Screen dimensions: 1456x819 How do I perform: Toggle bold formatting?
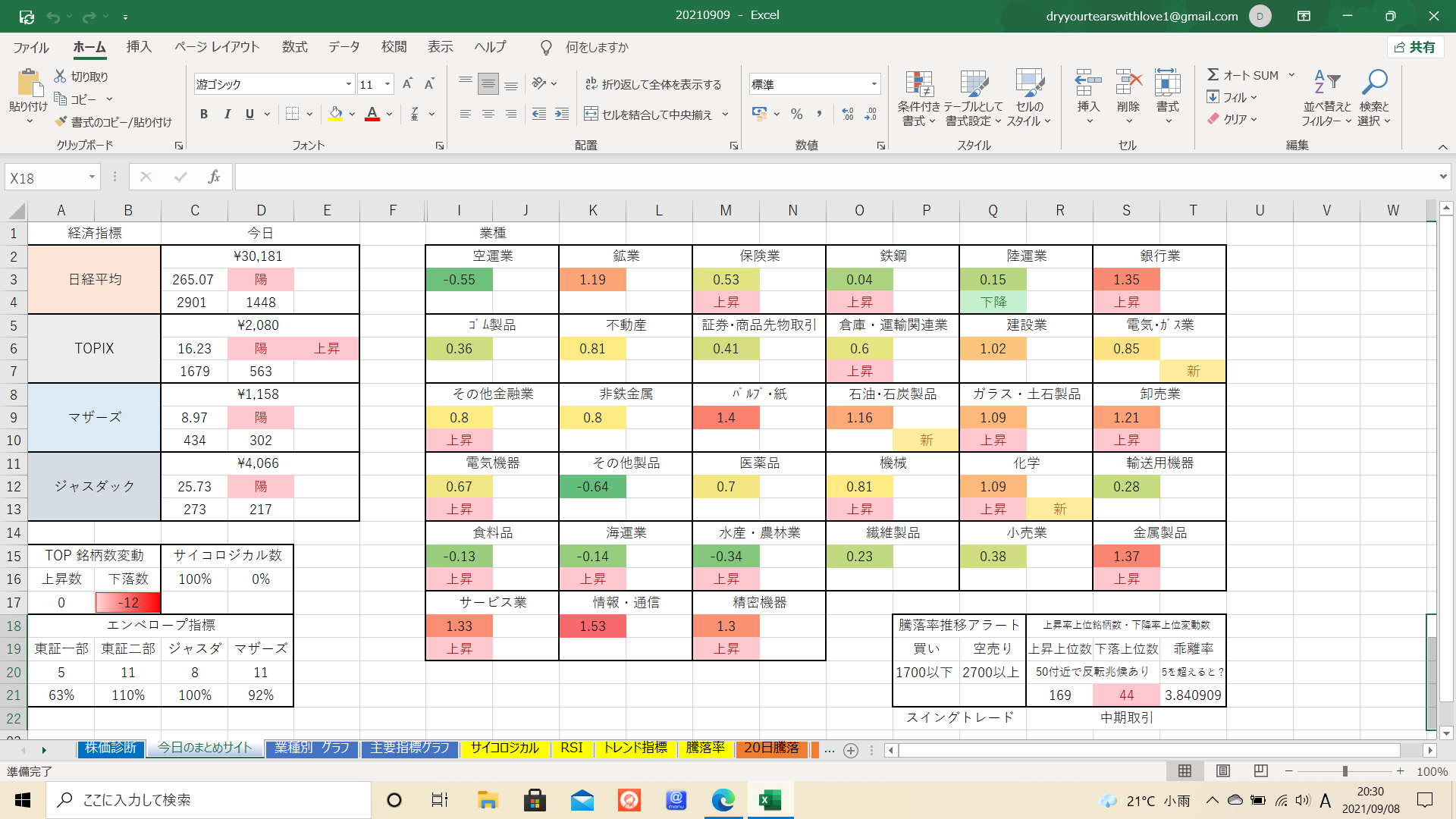tap(203, 114)
